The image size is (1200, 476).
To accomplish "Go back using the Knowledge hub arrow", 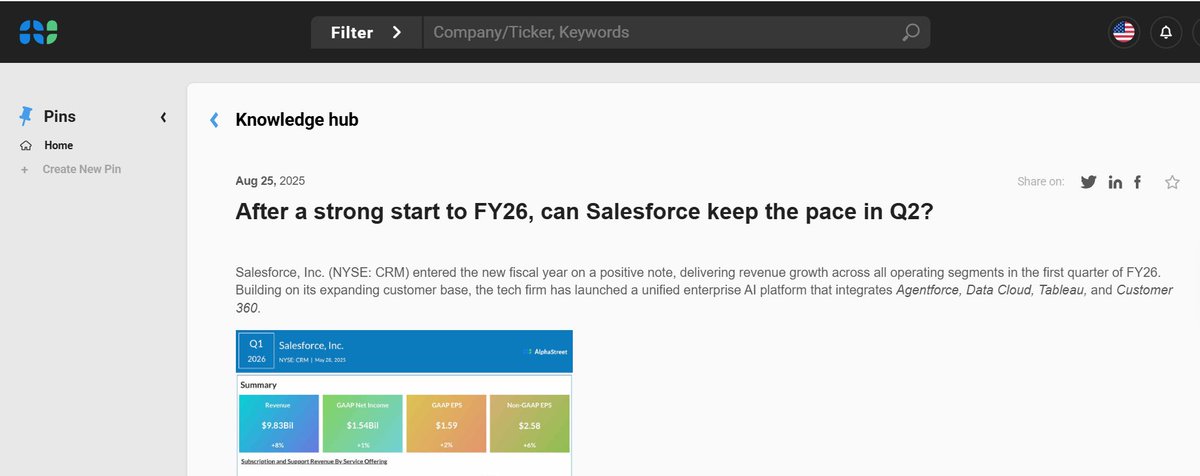I will coord(214,120).
